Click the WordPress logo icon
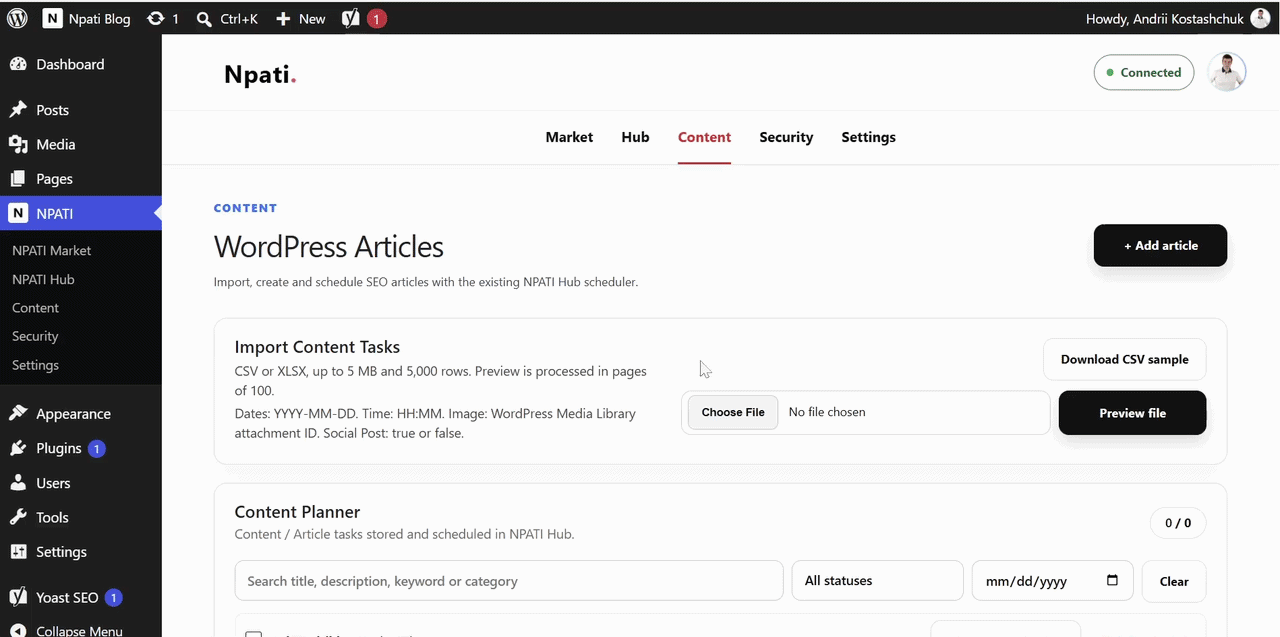 pyautogui.click(x=17, y=18)
